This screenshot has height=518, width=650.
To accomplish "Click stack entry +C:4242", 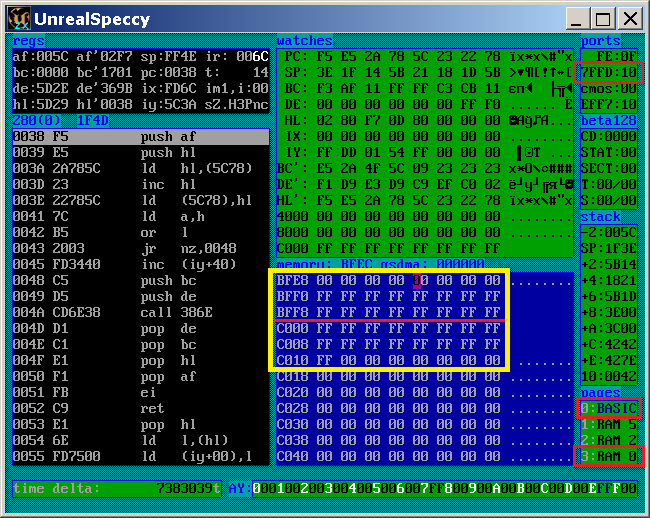I will click(x=609, y=344).
